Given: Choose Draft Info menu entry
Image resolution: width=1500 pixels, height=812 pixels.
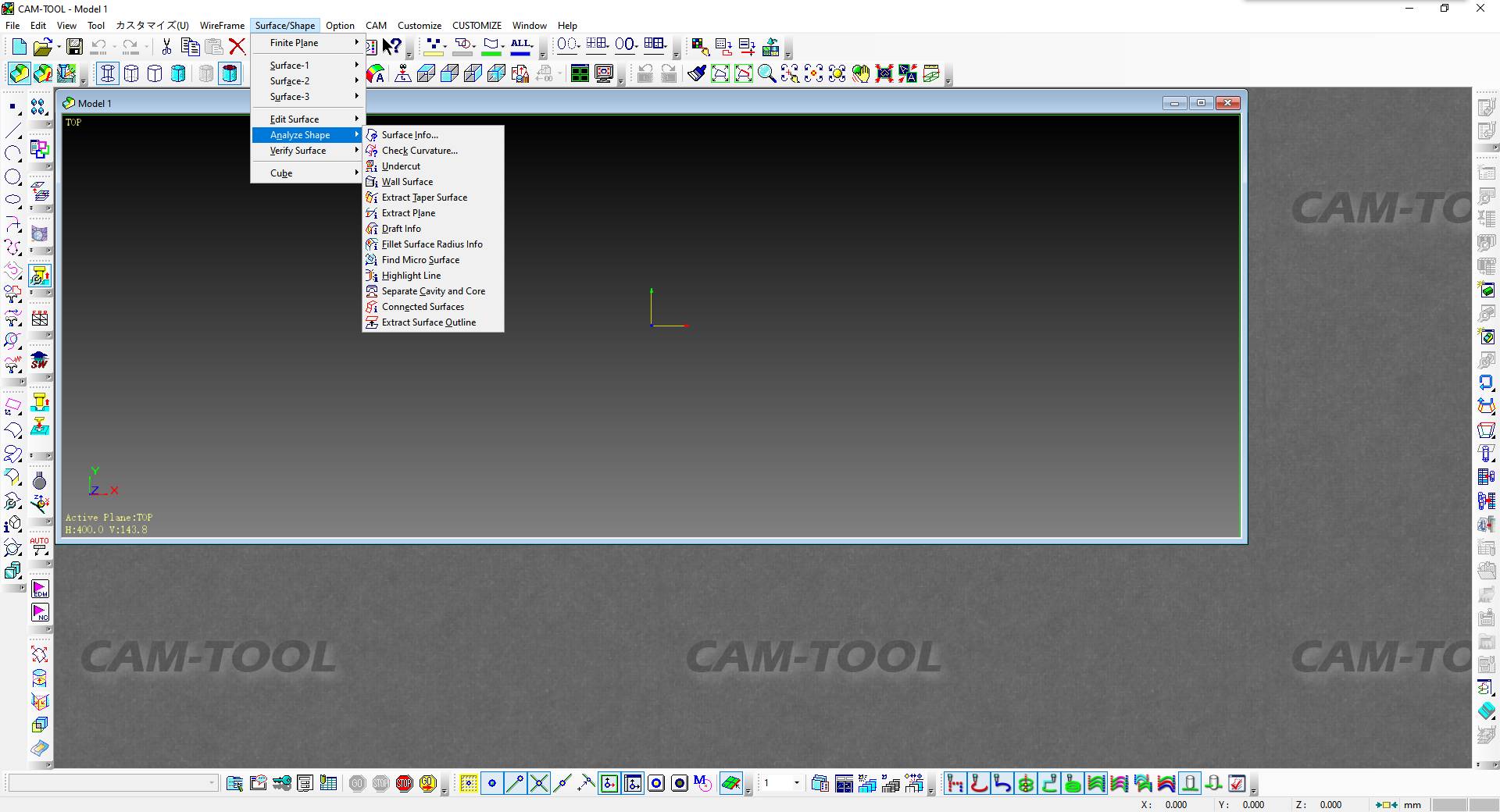Looking at the screenshot, I should [433, 229].
